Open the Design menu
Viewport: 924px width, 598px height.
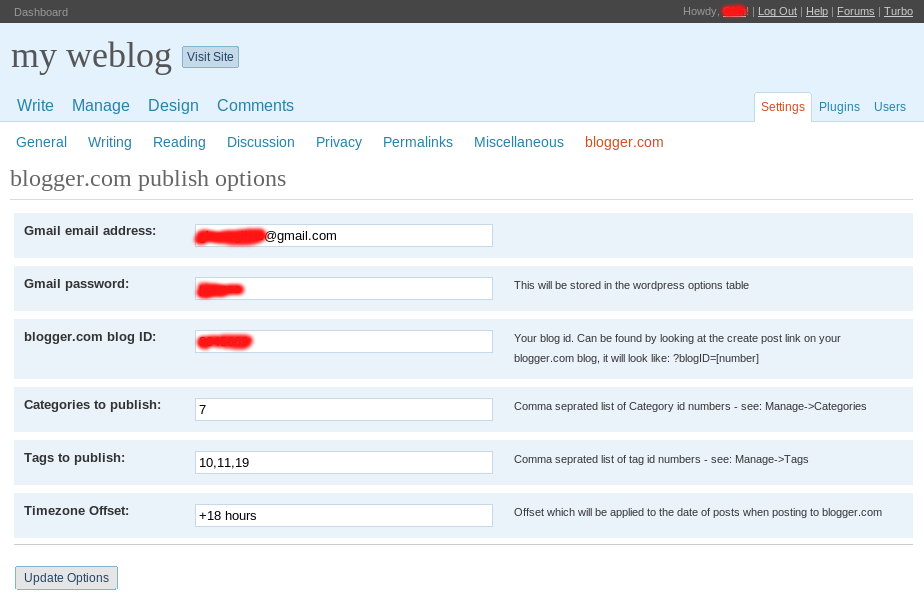pyautogui.click(x=173, y=106)
